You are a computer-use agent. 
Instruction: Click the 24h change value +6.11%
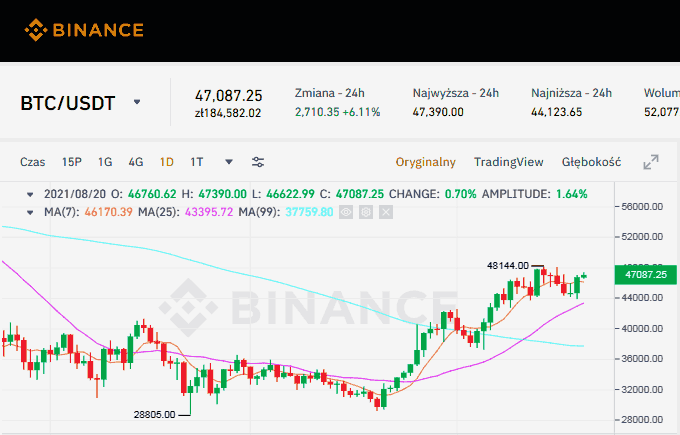(361, 112)
